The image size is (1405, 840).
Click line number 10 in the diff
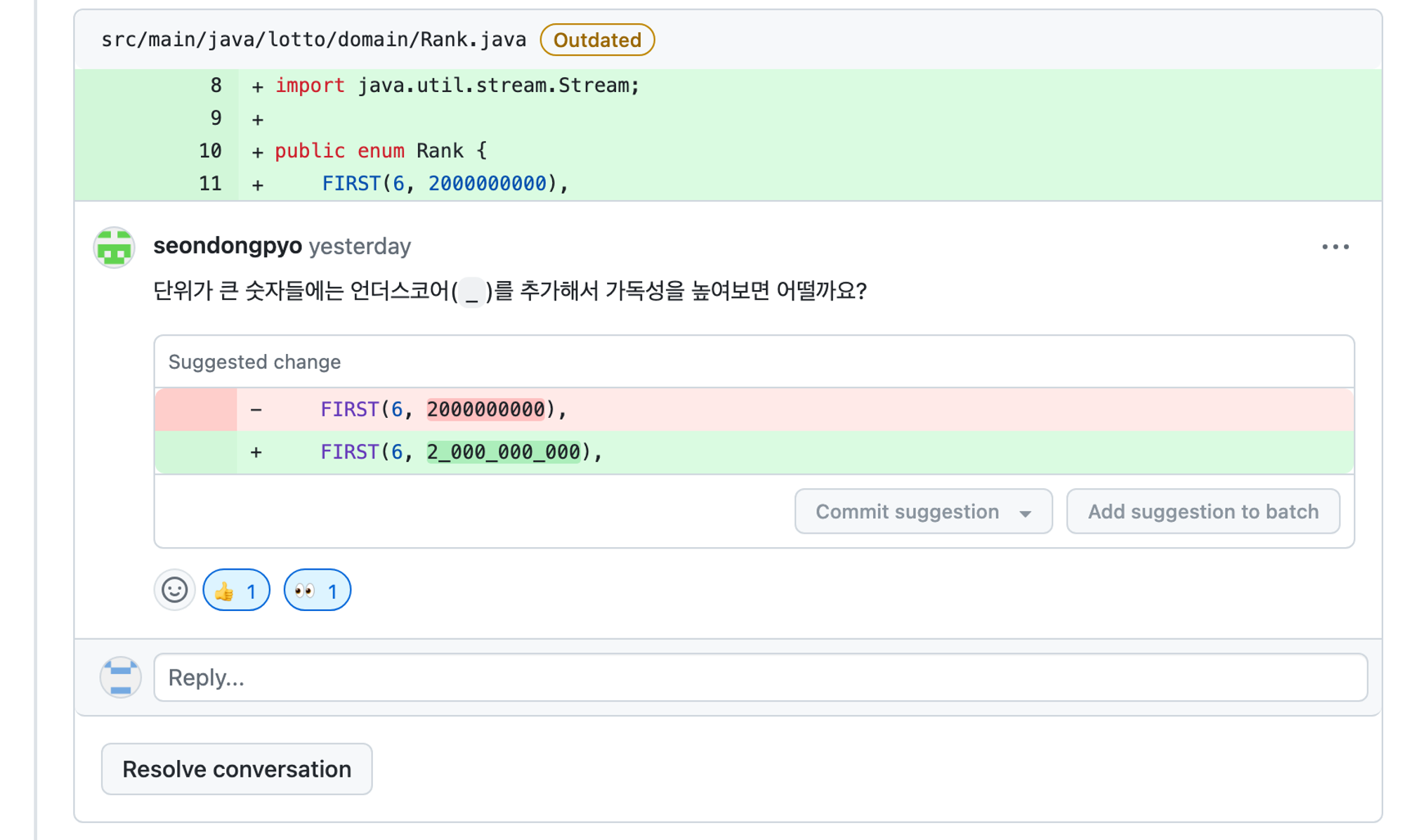click(210, 150)
